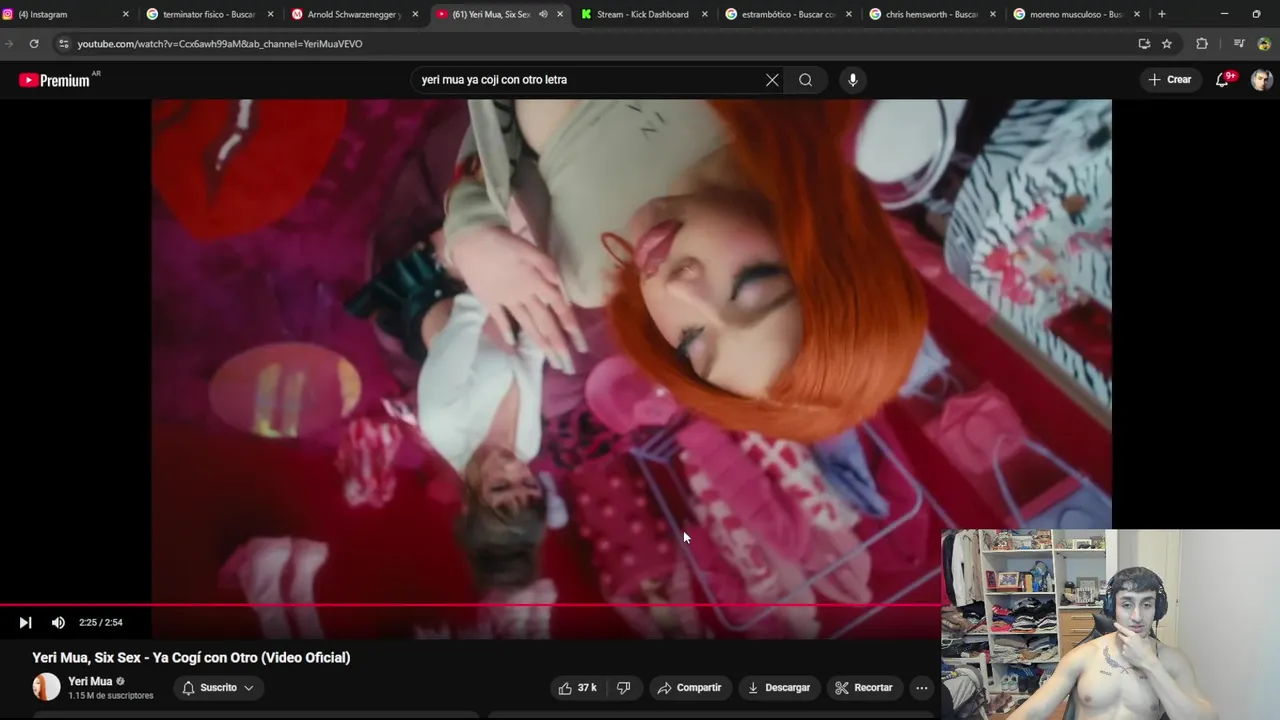Click the video title text
Image resolution: width=1280 pixels, height=720 pixels.
(x=191, y=657)
